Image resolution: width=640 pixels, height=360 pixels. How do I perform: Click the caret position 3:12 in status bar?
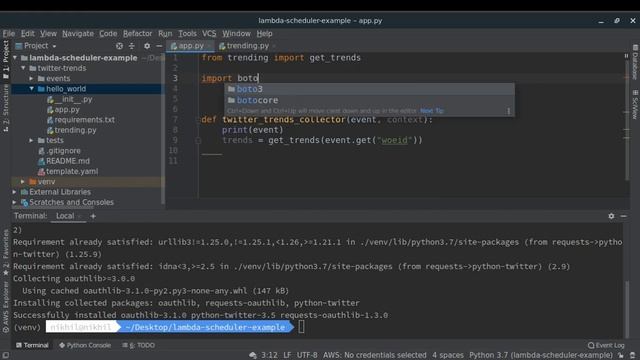click(269, 355)
